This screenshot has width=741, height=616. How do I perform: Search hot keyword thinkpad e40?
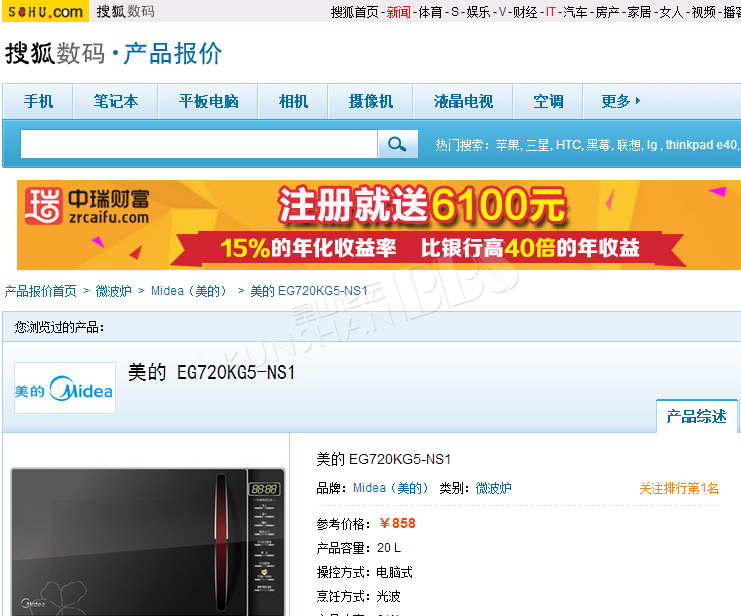701,145
